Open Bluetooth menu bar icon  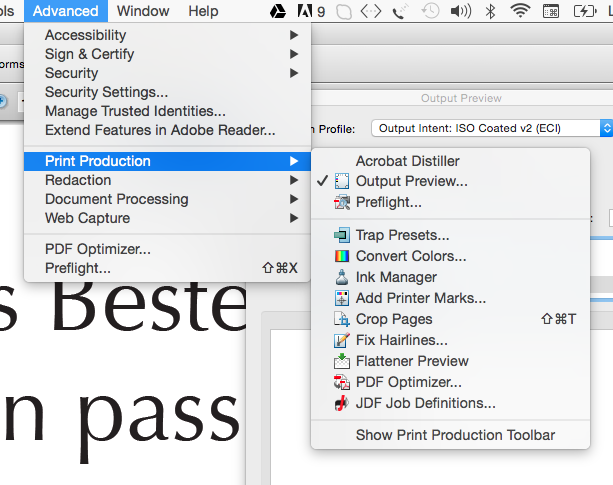pos(490,11)
